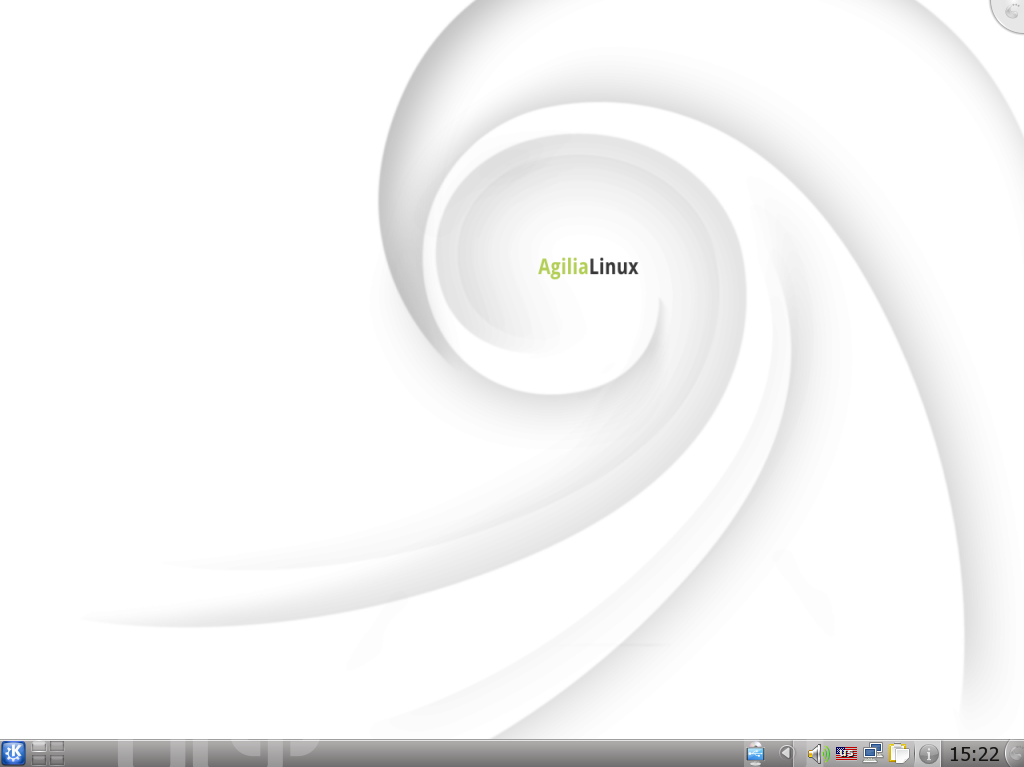Open panel settings cashew beside the clock
The height and width of the screenshot is (767, 1024).
click(1015, 753)
